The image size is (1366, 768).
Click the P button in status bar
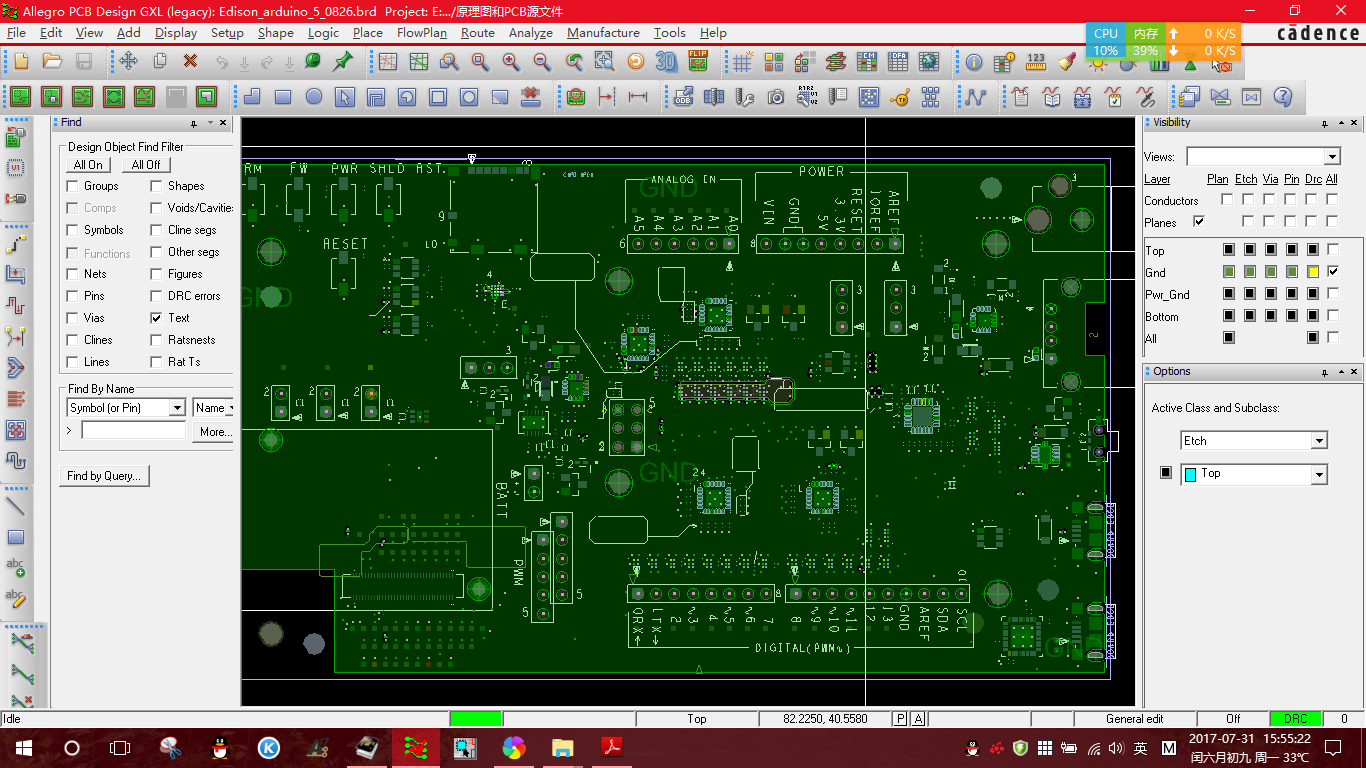point(900,719)
